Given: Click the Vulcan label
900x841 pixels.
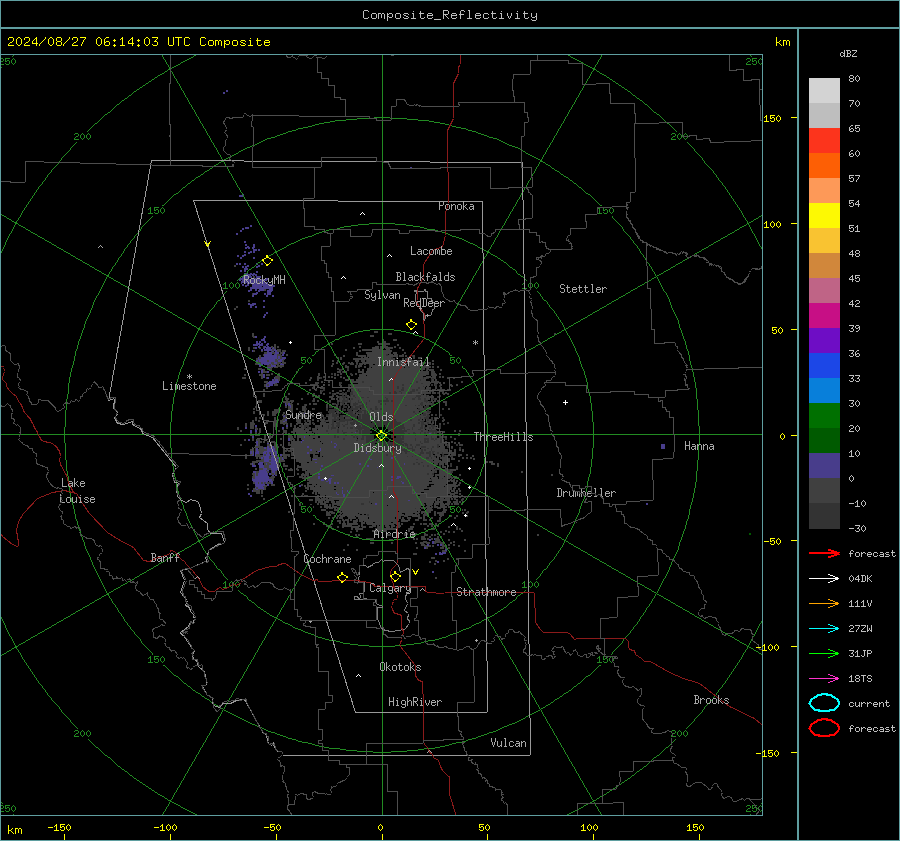Looking at the screenshot, I should click(x=509, y=743).
